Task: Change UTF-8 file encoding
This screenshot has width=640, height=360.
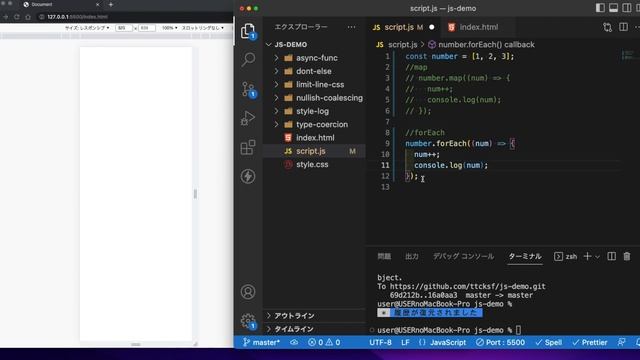Action: (380, 342)
